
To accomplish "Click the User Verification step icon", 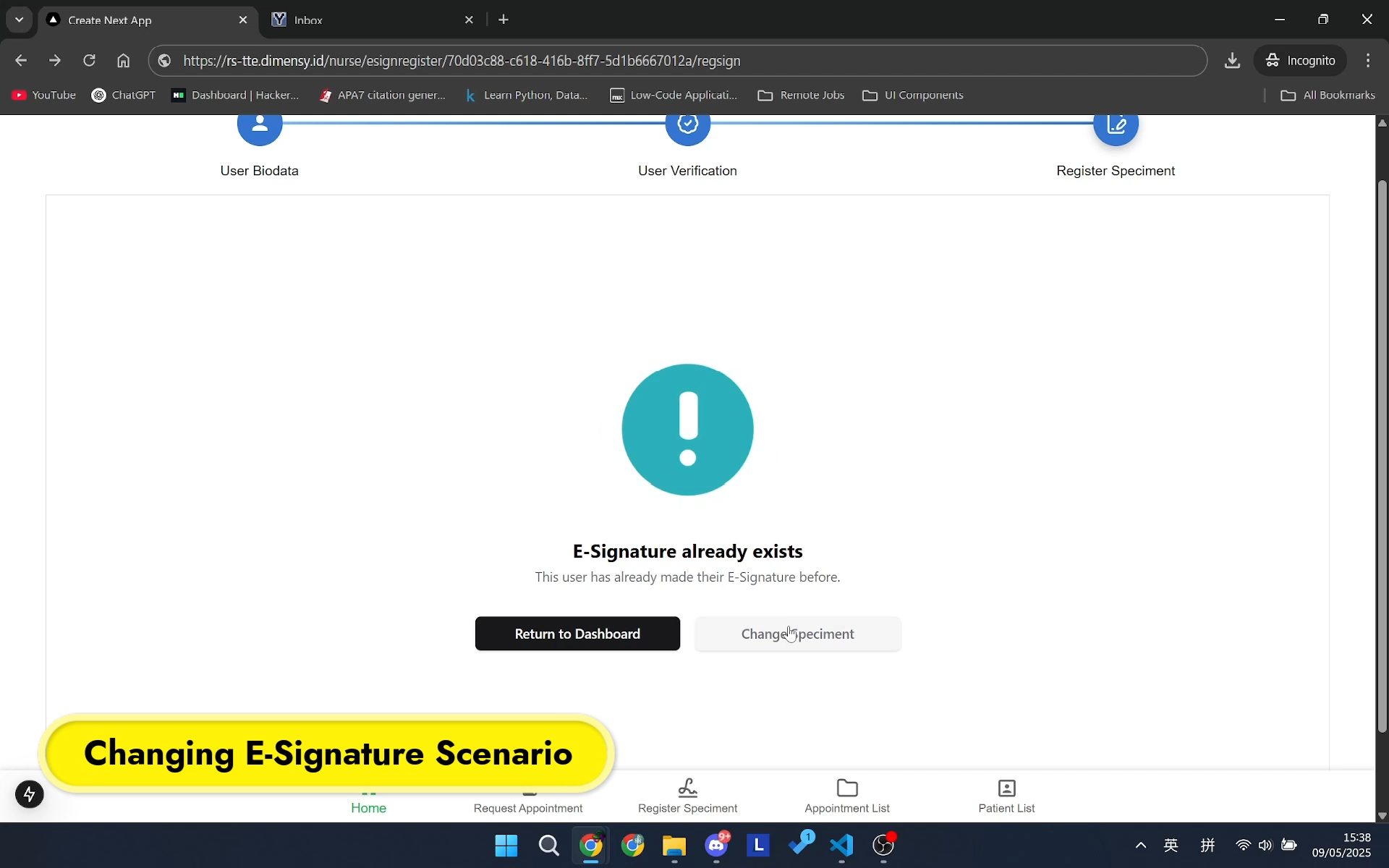I will [x=687, y=127].
